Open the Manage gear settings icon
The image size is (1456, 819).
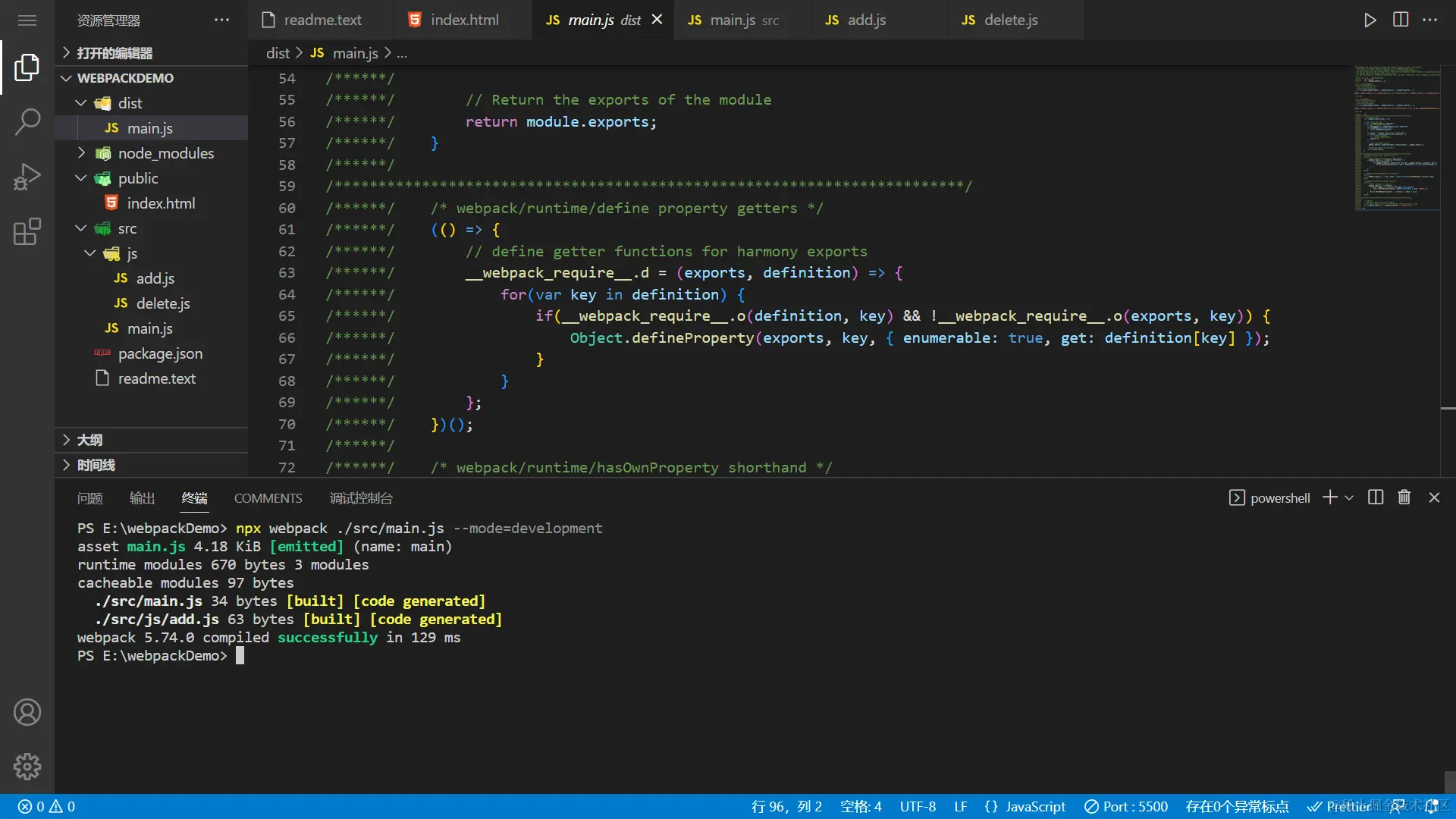(27, 767)
